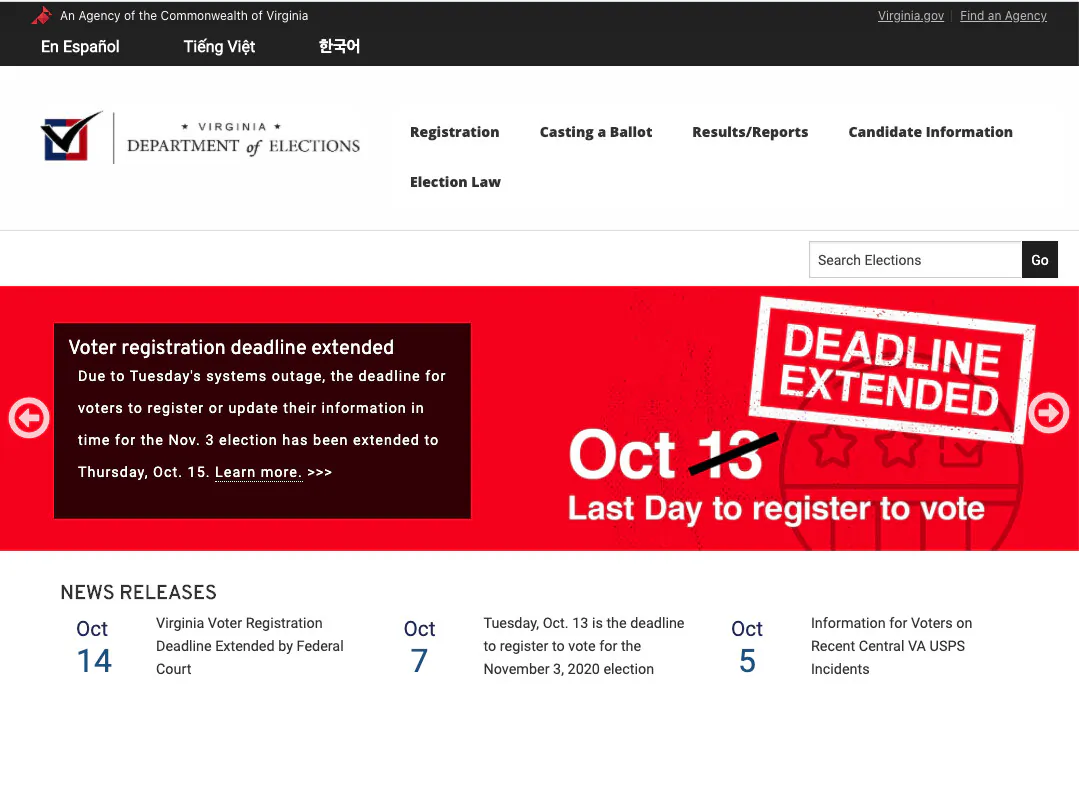Open the Oct 14 news release about Federal Court
The height and width of the screenshot is (788, 1079).
coord(250,646)
